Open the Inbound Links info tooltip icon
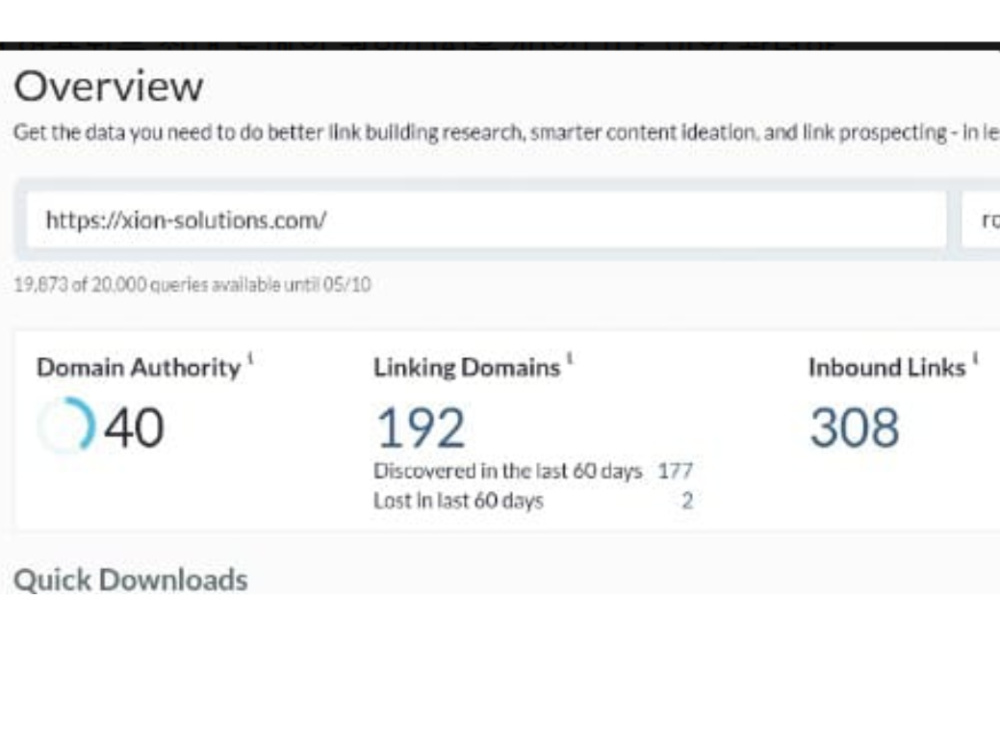 (x=976, y=358)
